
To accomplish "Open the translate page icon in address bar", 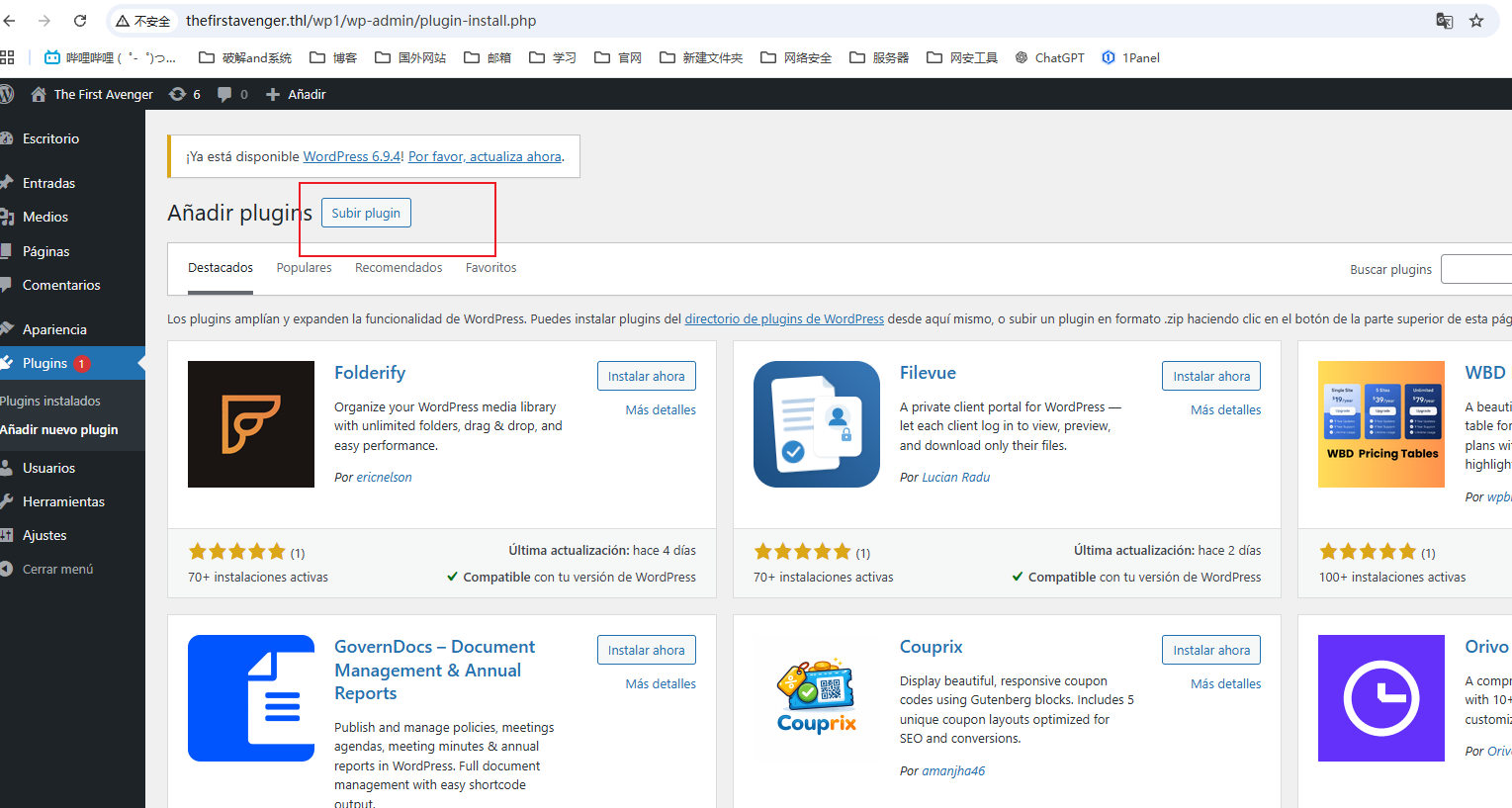I will click(x=1444, y=21).
